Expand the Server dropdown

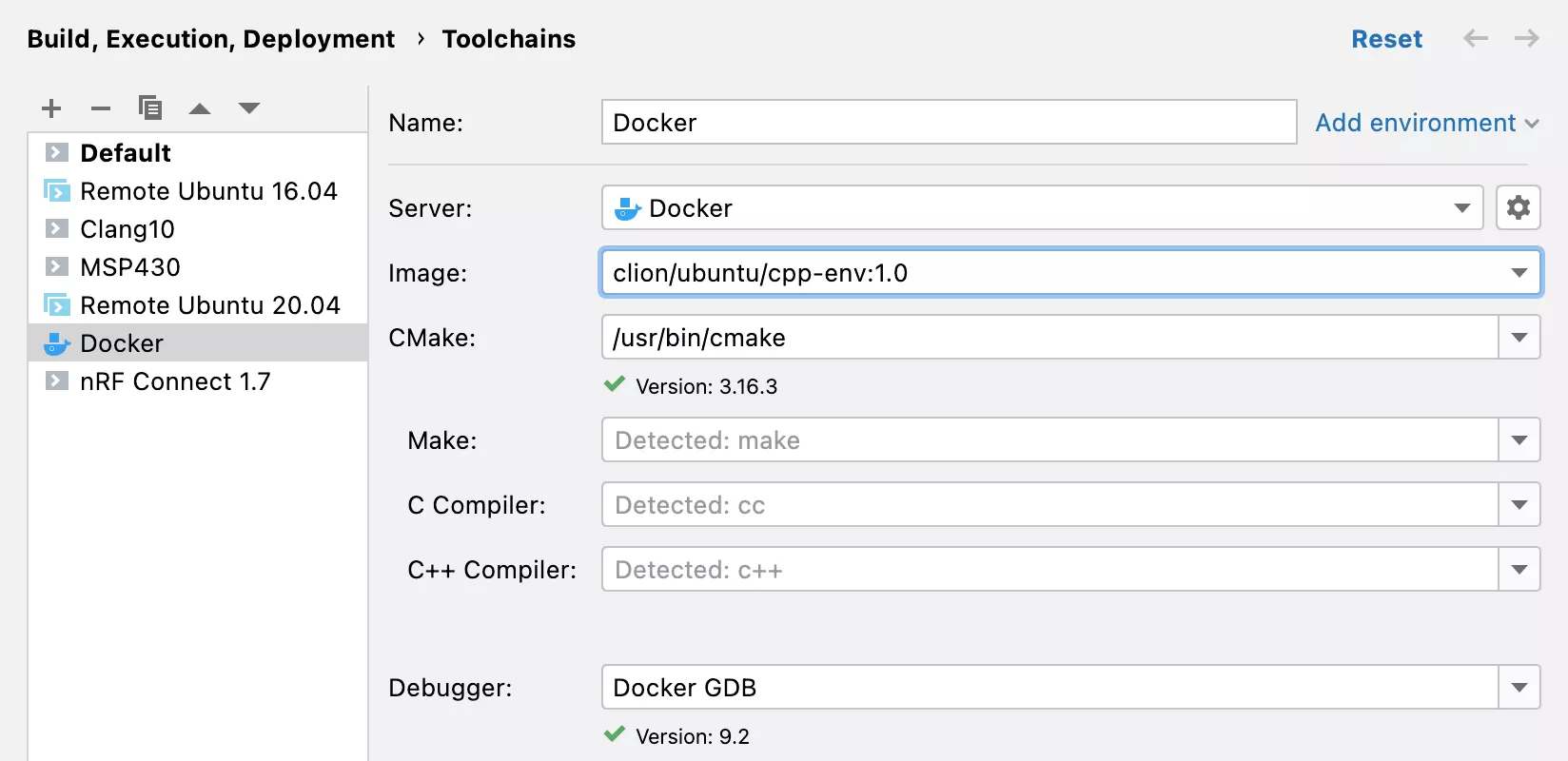pos(1461,208)
